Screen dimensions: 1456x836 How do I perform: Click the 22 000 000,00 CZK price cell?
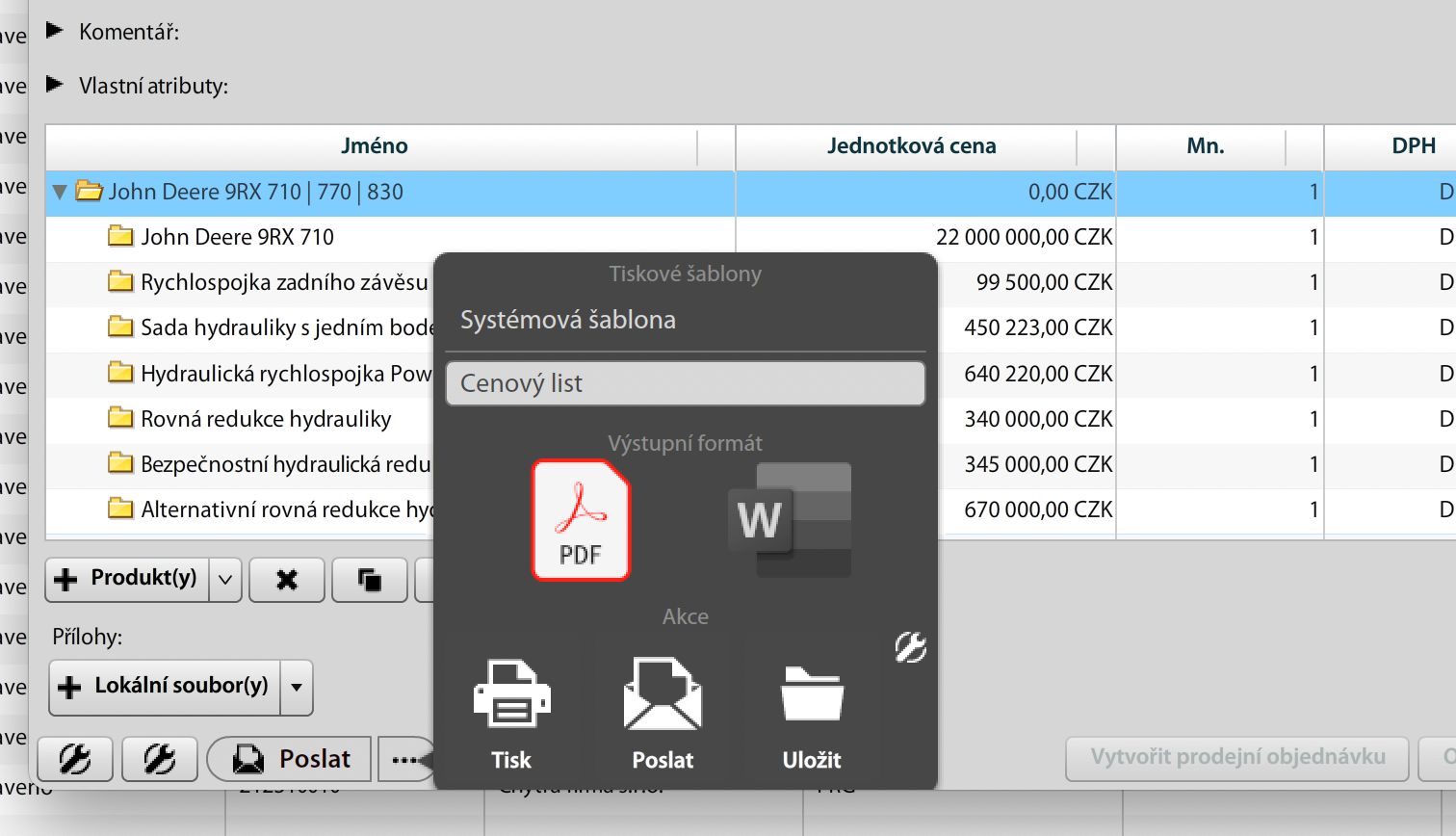click(1024, 237)
